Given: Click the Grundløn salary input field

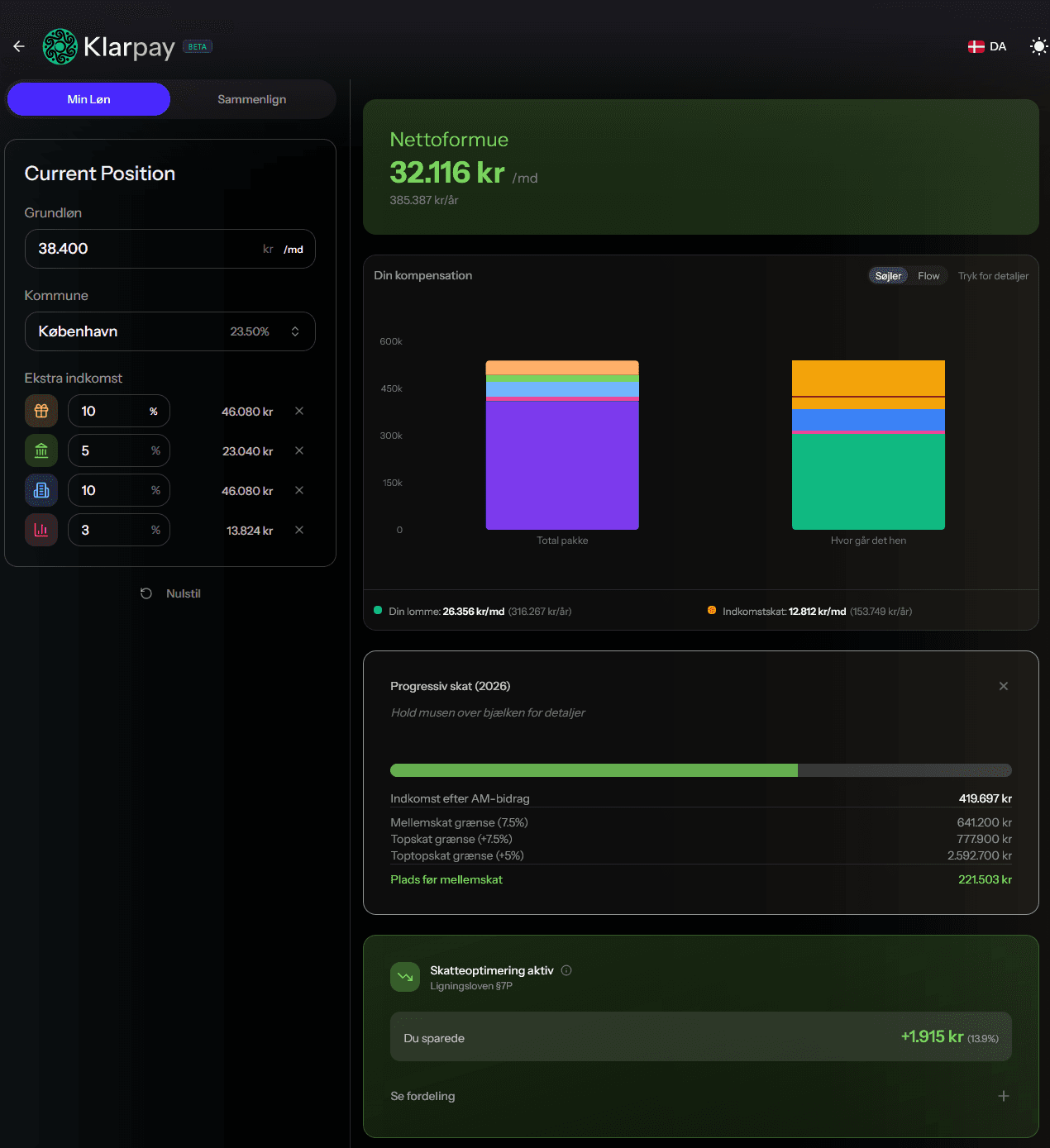Looking at the screenshot, I should 141,249.
